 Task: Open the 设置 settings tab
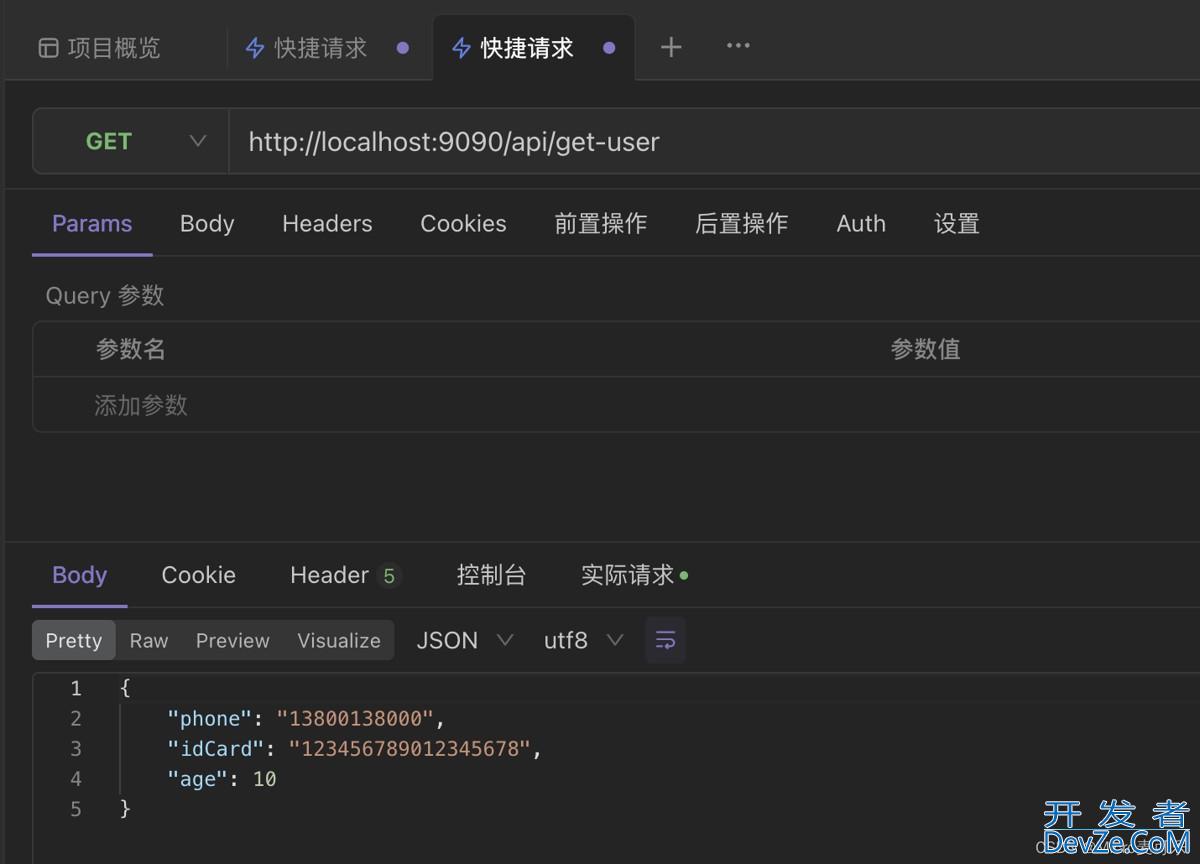[x=956, y=224]
